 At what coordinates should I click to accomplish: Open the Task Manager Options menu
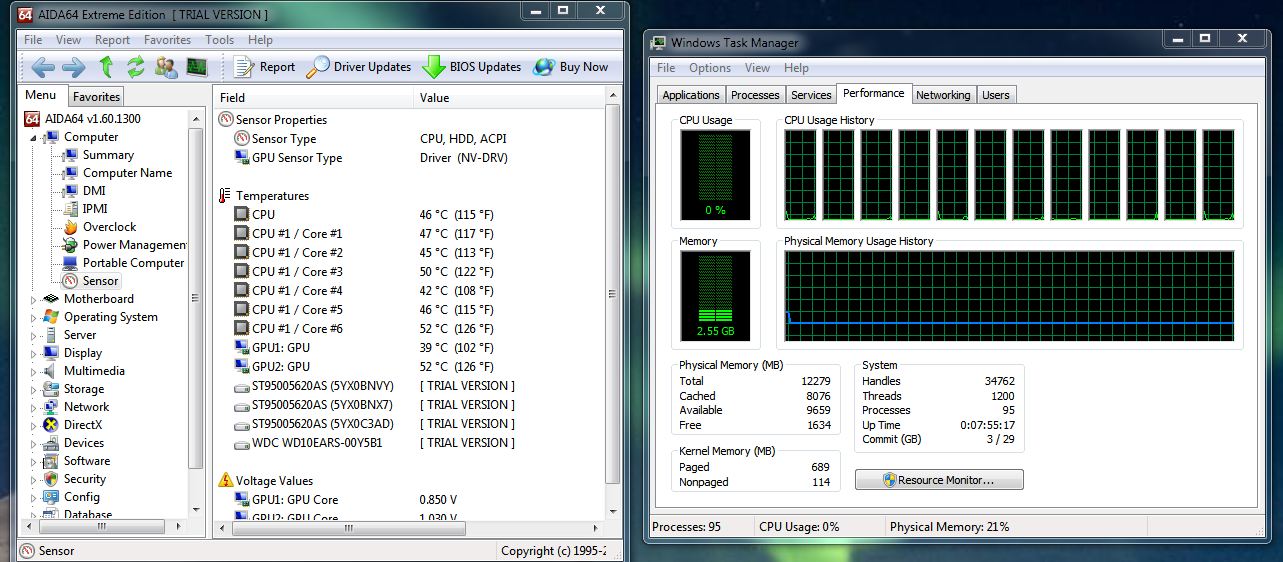click(710, 68)
